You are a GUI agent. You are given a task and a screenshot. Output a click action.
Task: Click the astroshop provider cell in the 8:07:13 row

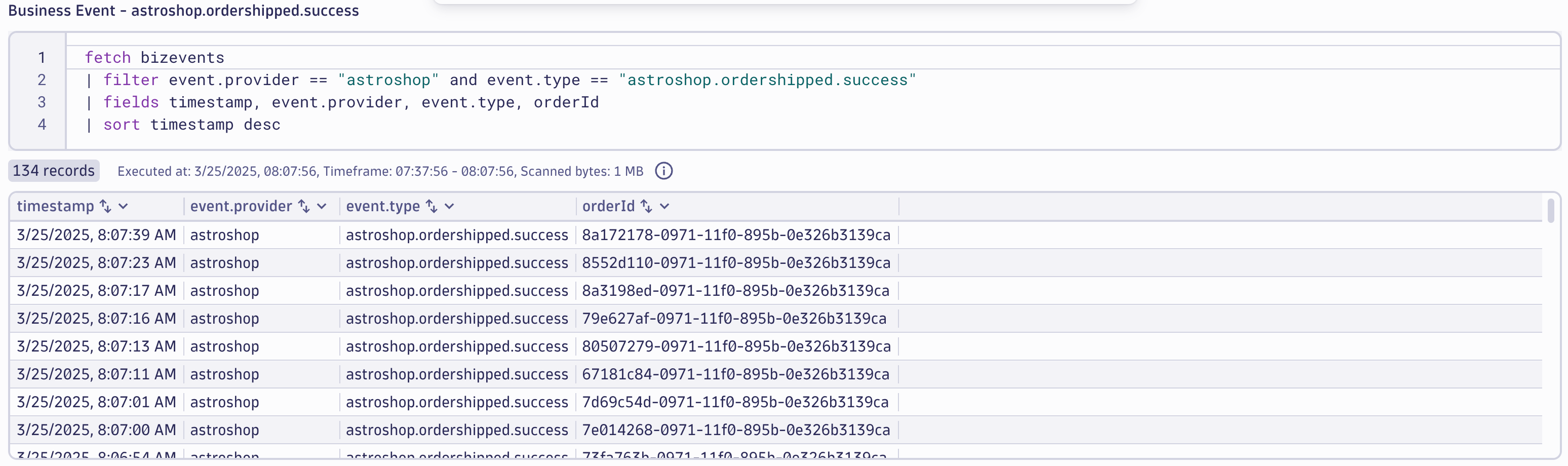pyautogui.click(x=224, y=346)
